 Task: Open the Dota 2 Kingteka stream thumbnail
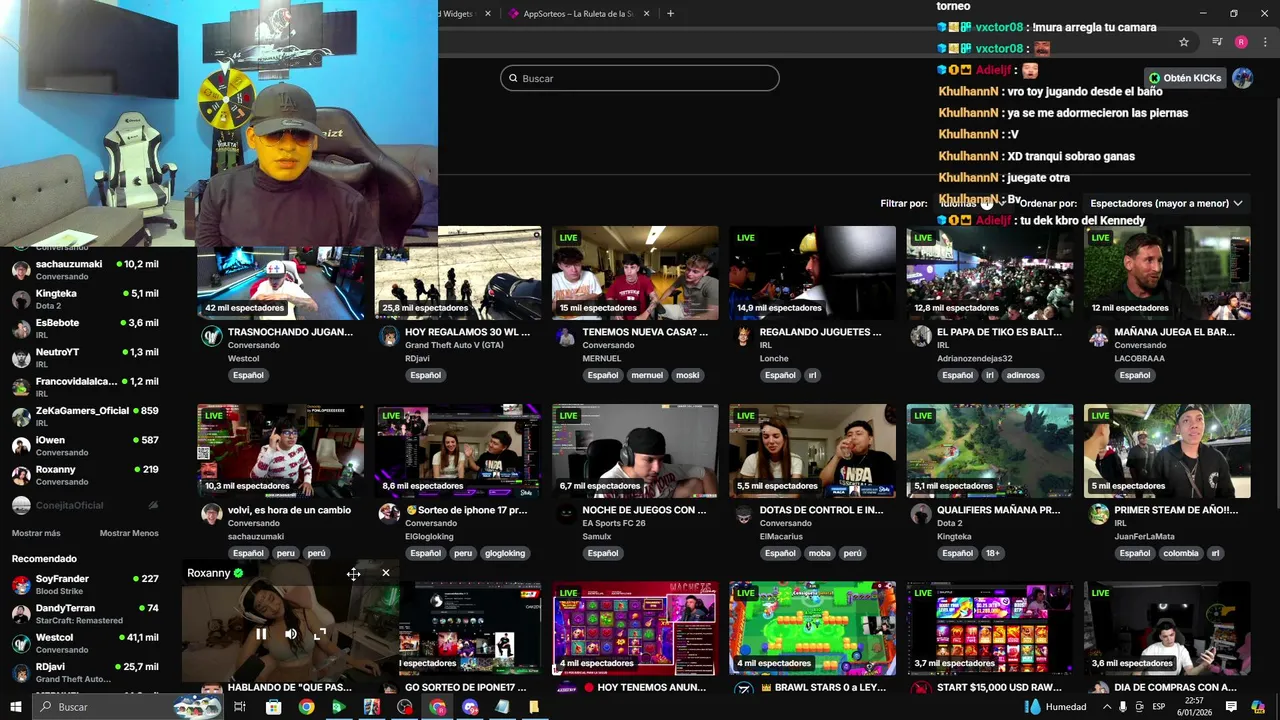(990, 451)
